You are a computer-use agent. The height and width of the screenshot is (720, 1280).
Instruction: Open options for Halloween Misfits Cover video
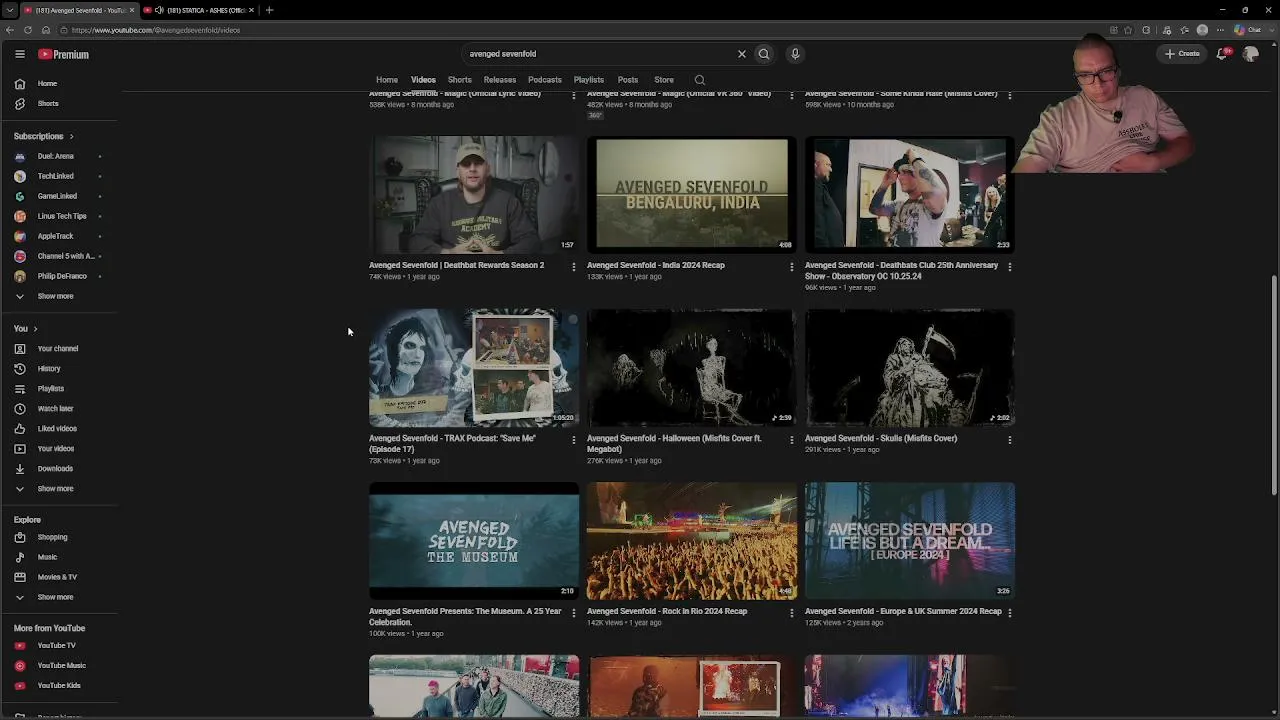pos(791,440)
